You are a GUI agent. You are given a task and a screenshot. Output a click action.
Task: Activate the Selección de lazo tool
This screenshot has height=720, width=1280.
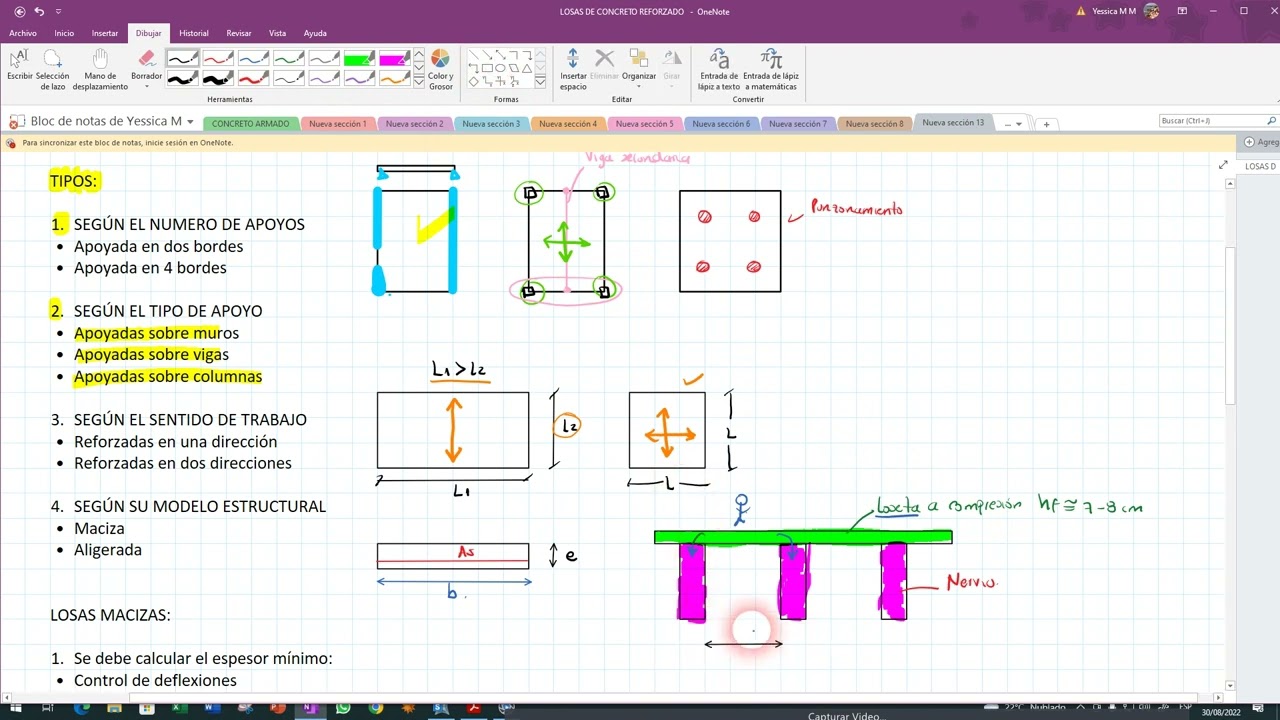point(53,69)
